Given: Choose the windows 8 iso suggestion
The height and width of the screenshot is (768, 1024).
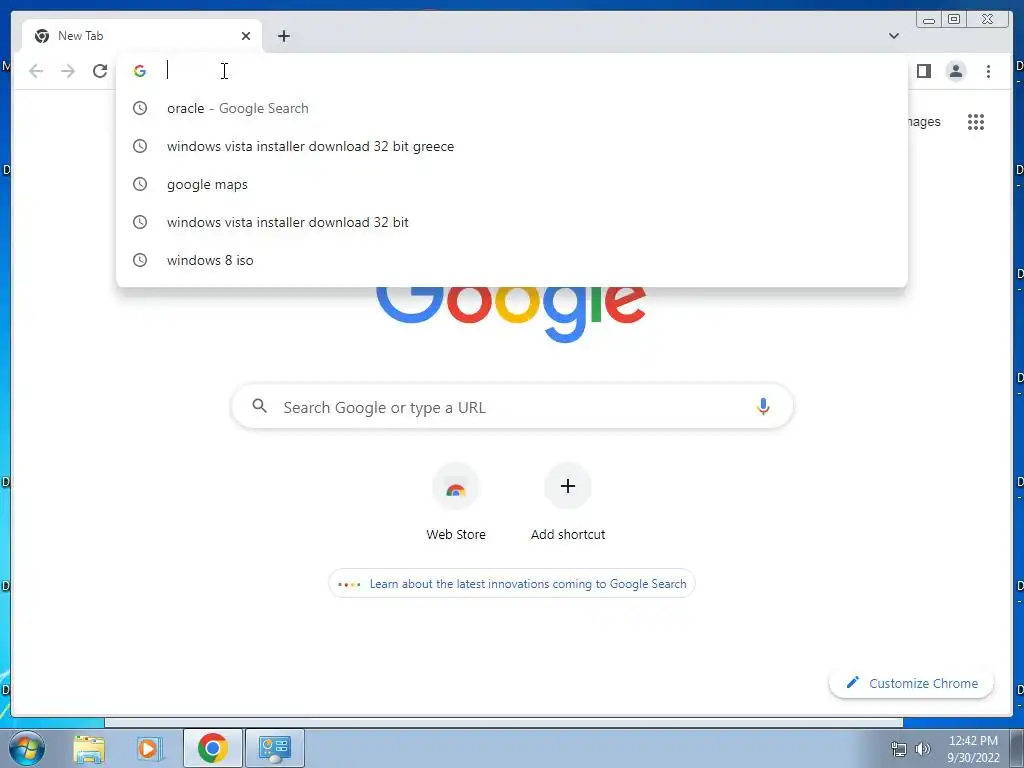Looking at the screenshot, I should click(511, 260).
